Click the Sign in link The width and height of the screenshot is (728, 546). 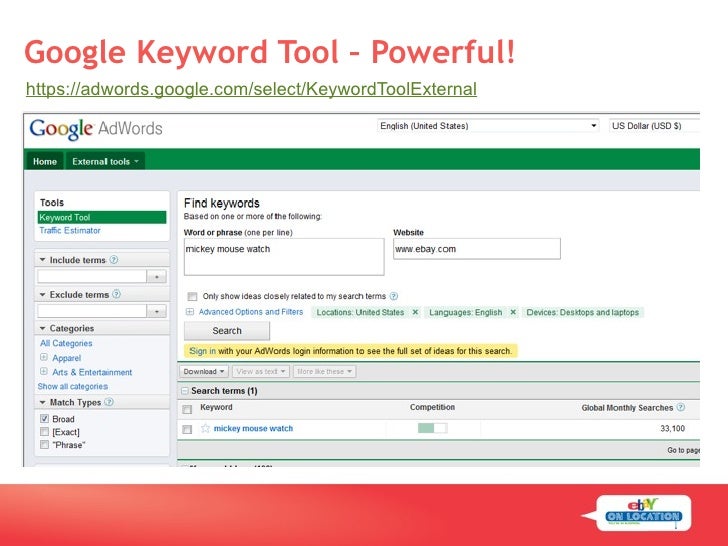(x=202, y=351)
